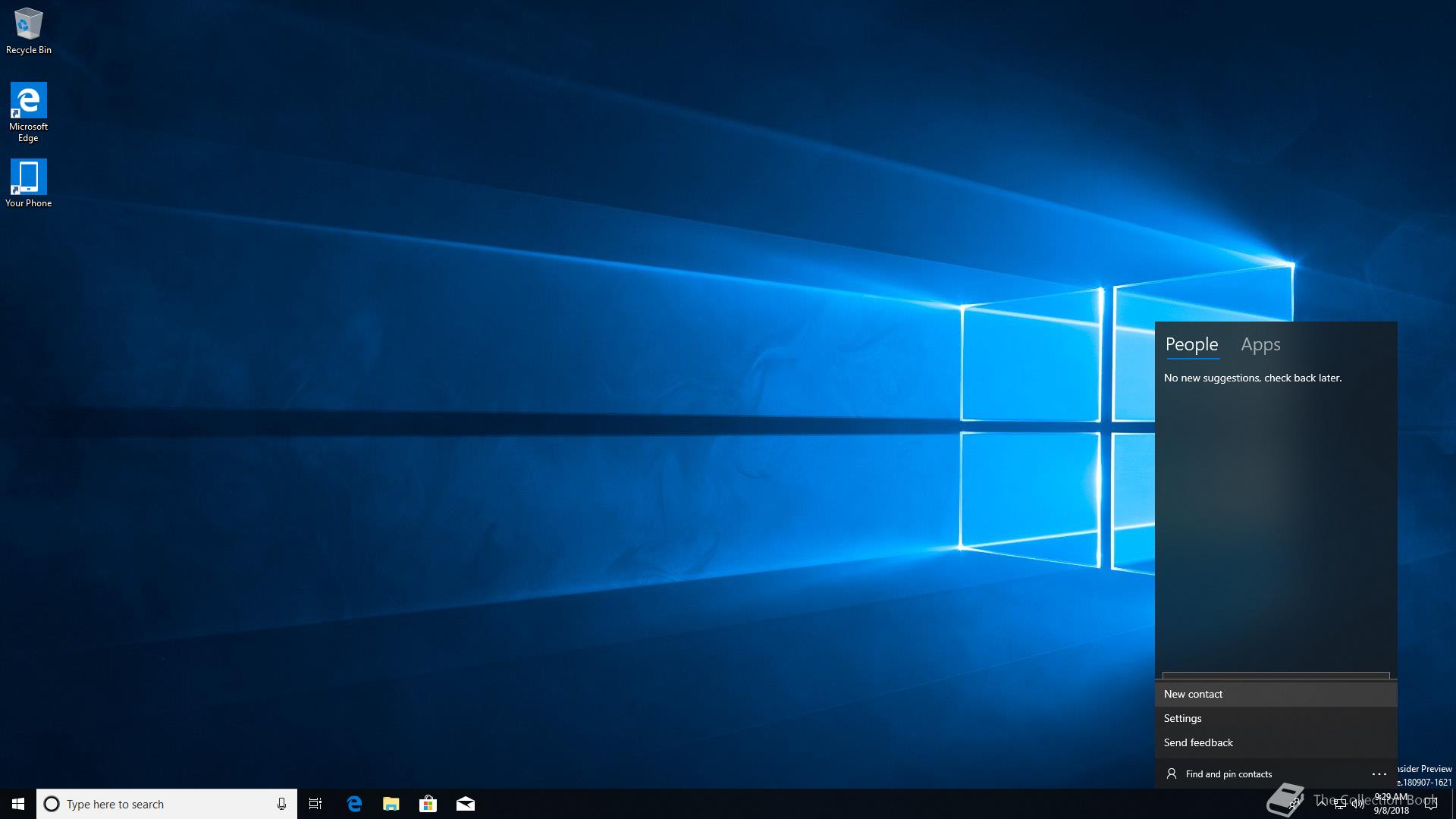Select the Microsoft Edge desktop shortcut
The image size is (1456, 819).
[28, 112]
